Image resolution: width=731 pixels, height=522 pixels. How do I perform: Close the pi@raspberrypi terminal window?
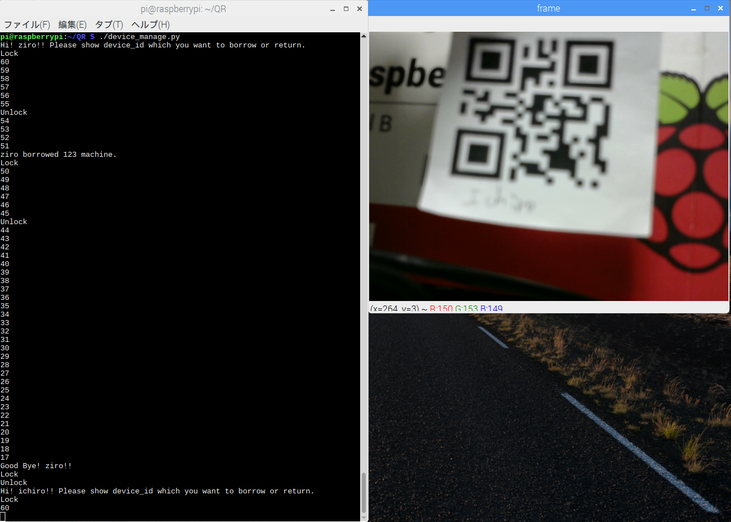(x=360, y=8)
